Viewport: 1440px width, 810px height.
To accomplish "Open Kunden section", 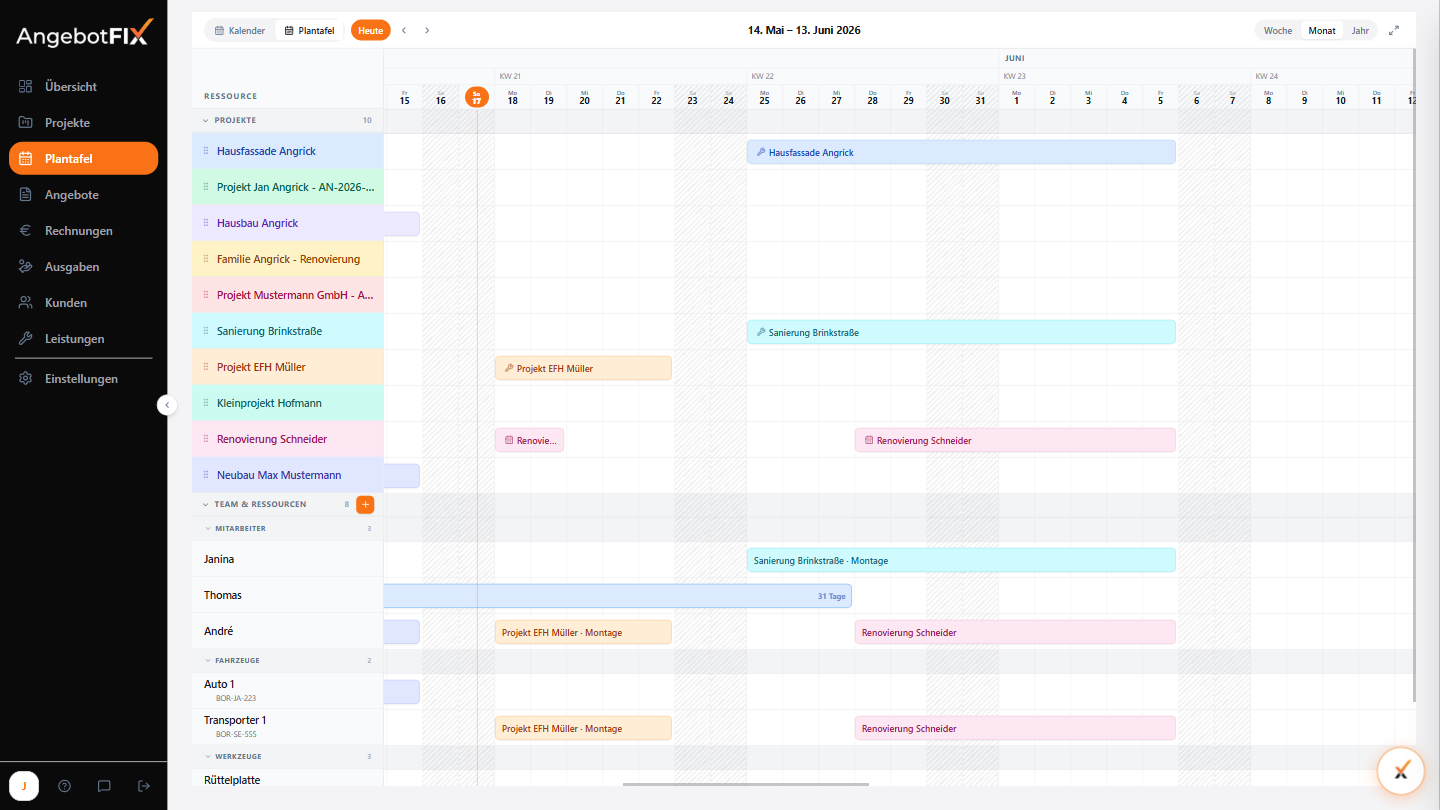I will (83, 303).
